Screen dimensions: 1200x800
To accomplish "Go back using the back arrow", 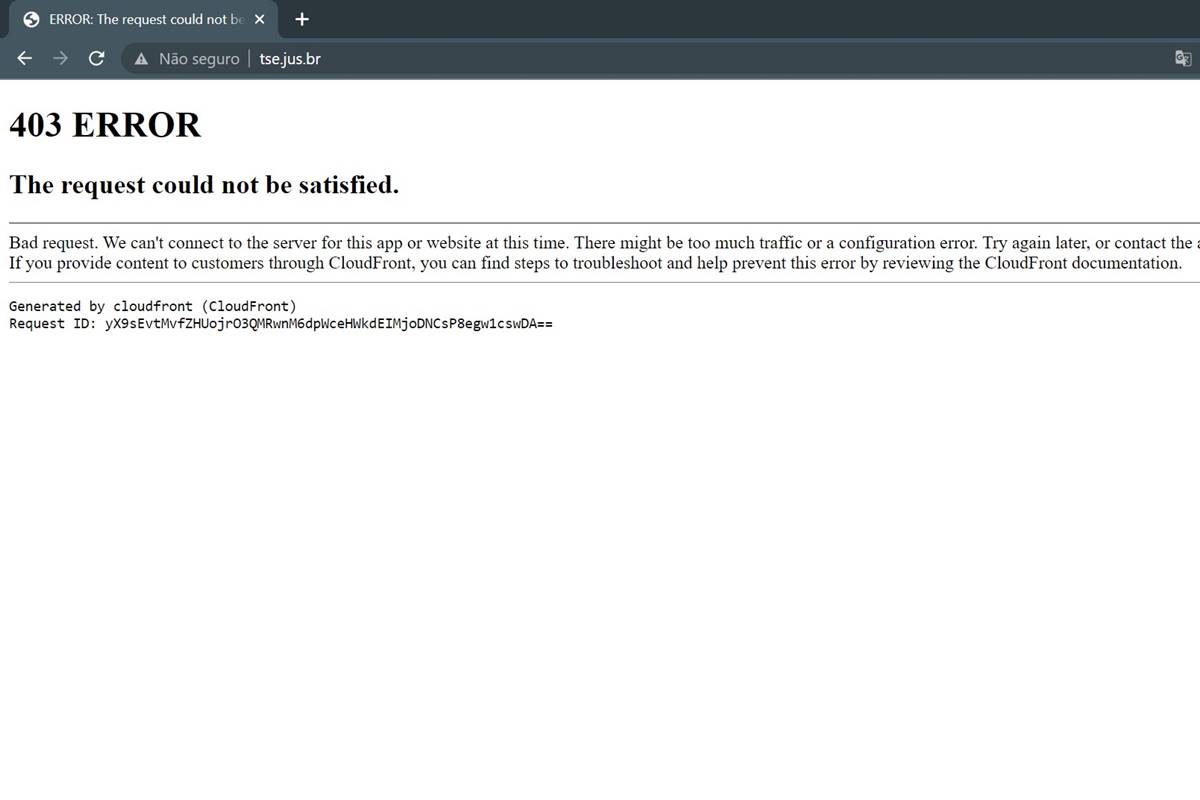I will click(25, 58).
